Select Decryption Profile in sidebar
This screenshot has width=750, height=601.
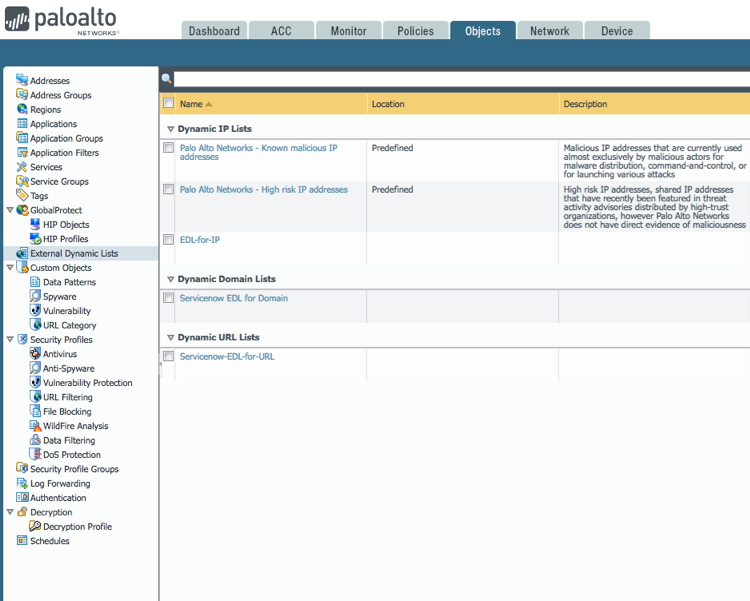coord(77,526)
